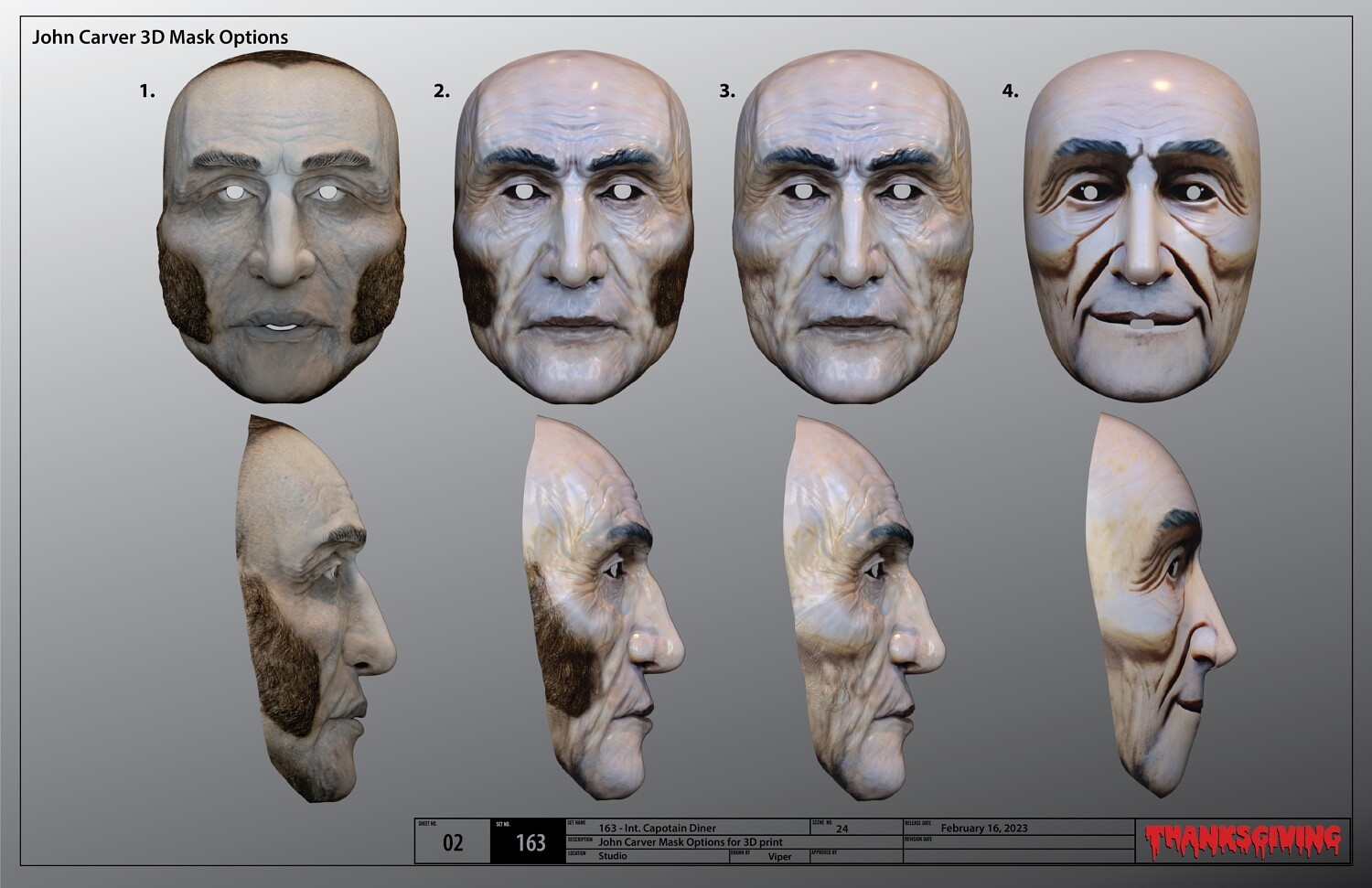Click description 'John Carver Mask Options for 3D print'
Image resolution: width=1372 pixels, height=888 pixels.
coord(691,842)
